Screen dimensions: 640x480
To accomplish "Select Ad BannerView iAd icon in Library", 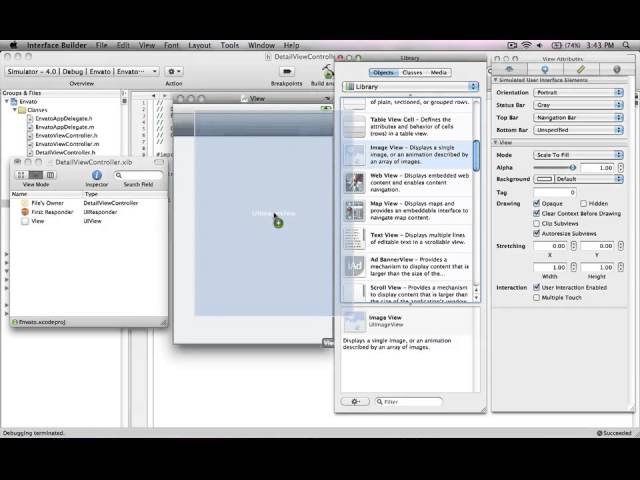I will (x=354, y=266).
